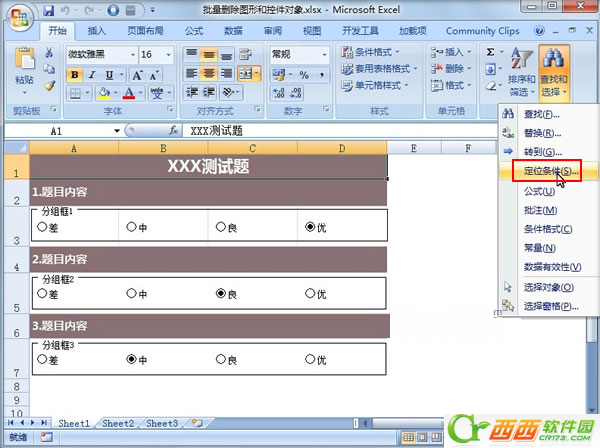The height and width of the screenshot is (448, 600).
Task: Increase font size with large A icon
Action: pyautogui.click(x=137, y=75)
